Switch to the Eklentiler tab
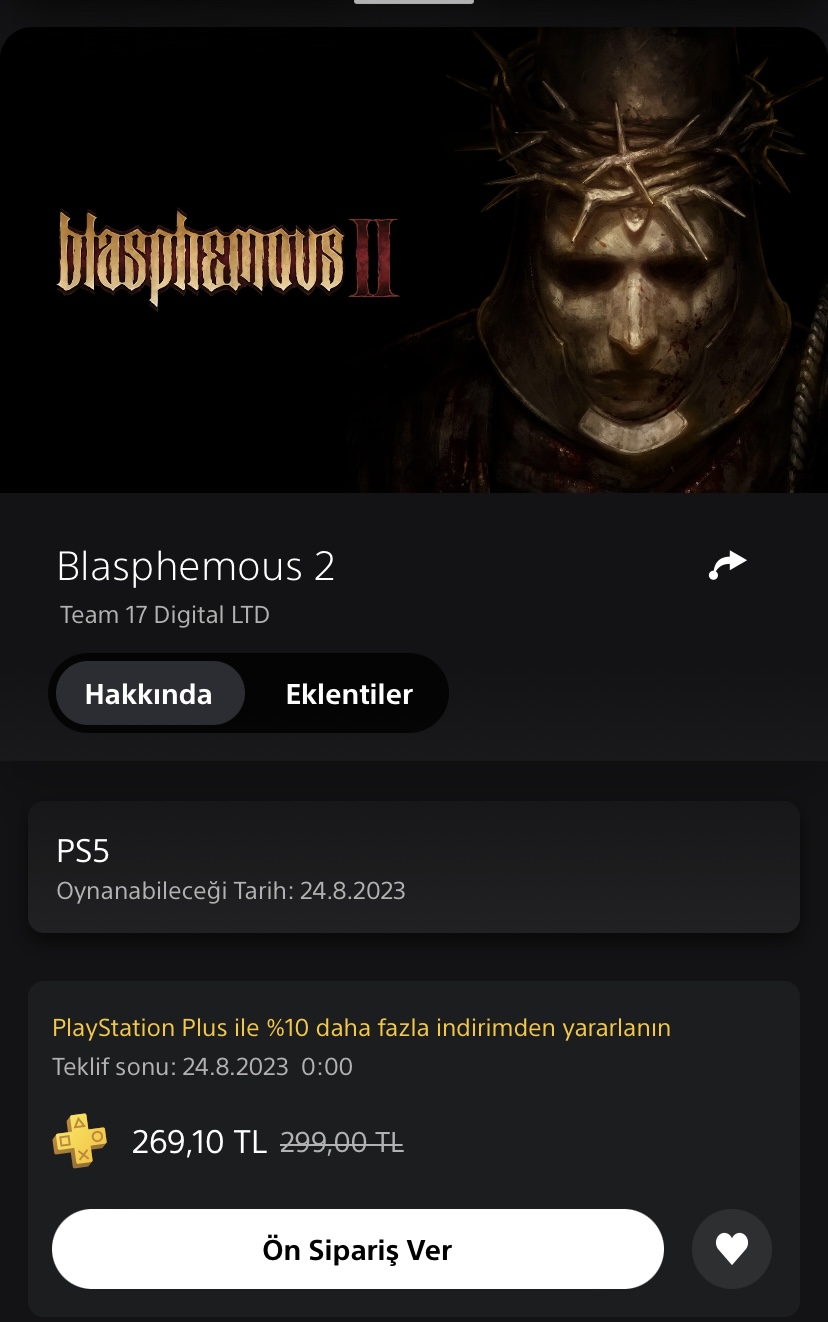Image resolution: width=828 pixels, height=1322 pixels. [x=349, y=694]
